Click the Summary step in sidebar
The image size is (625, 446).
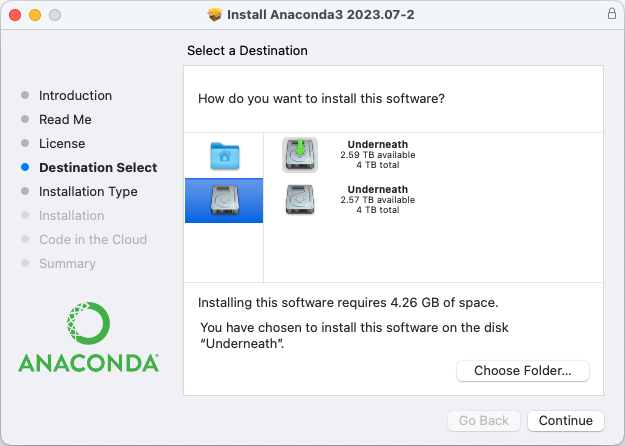(67, 264)
